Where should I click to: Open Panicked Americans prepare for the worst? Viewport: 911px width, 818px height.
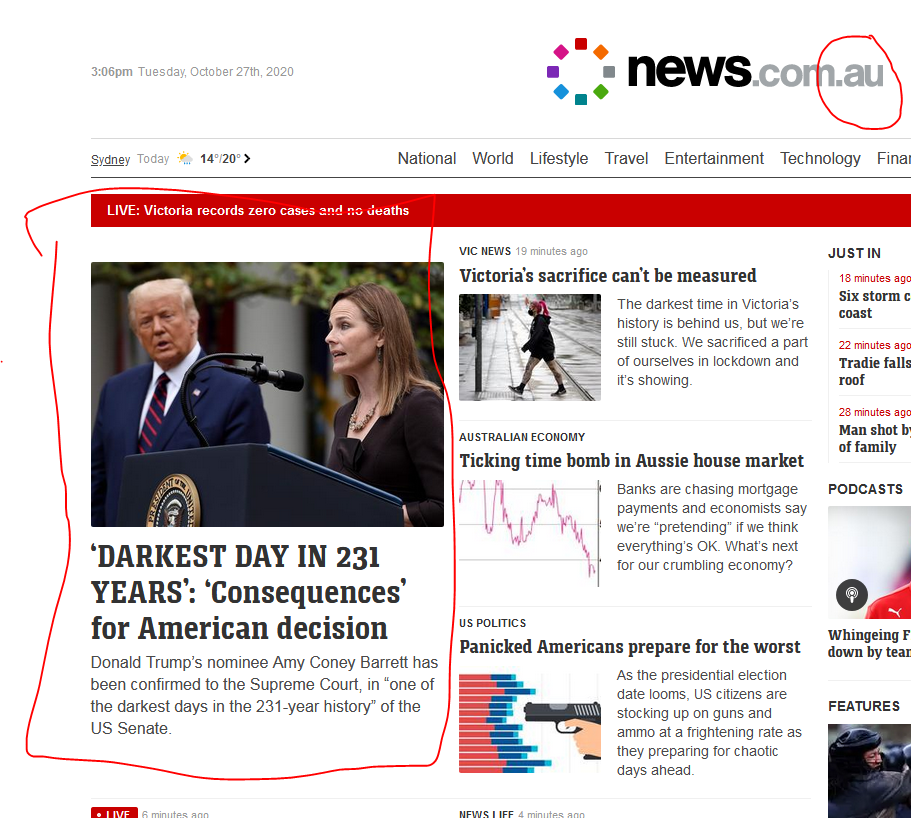630,647
